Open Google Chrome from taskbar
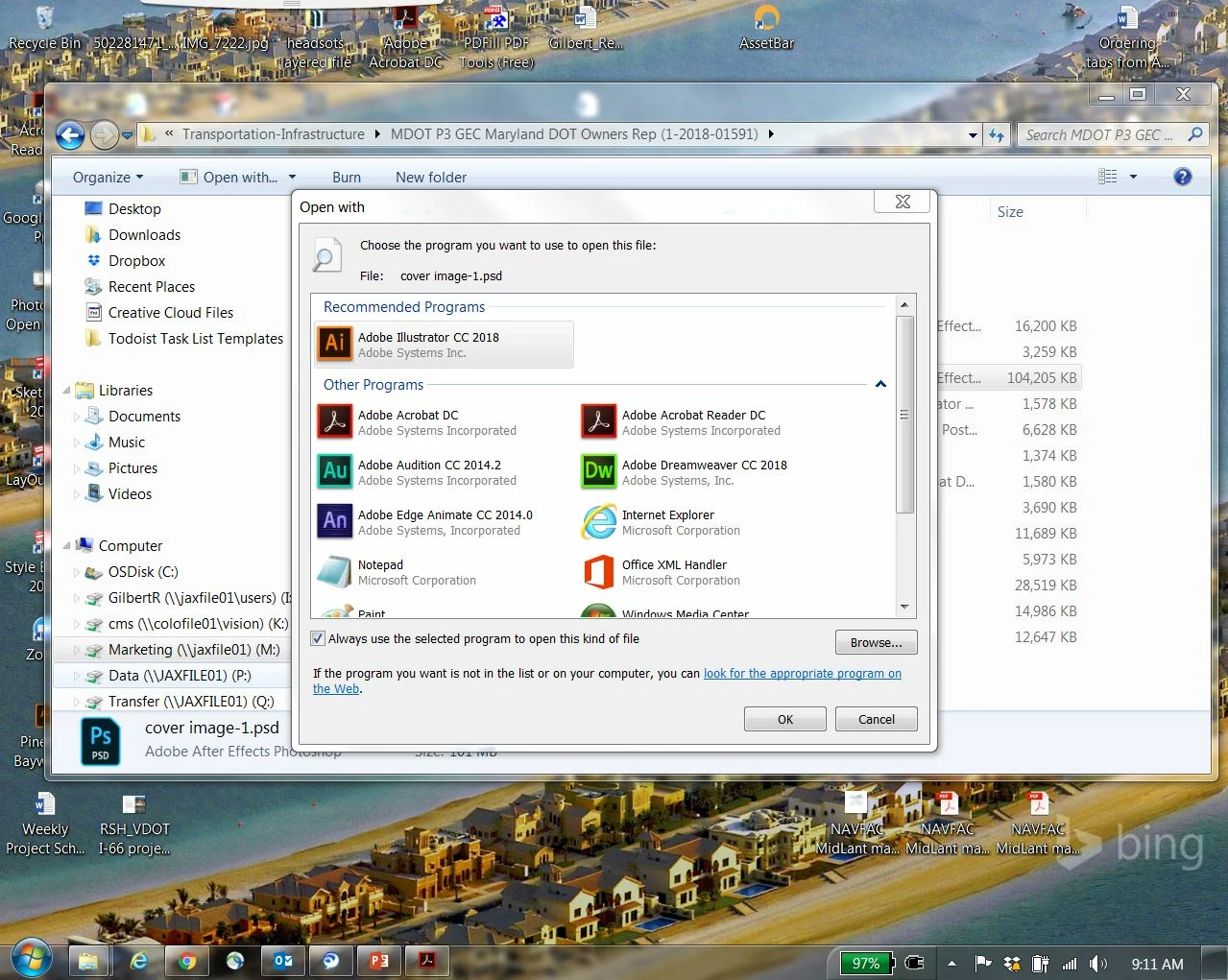Screen dimensions: 1228x980 tap(187, 961)
